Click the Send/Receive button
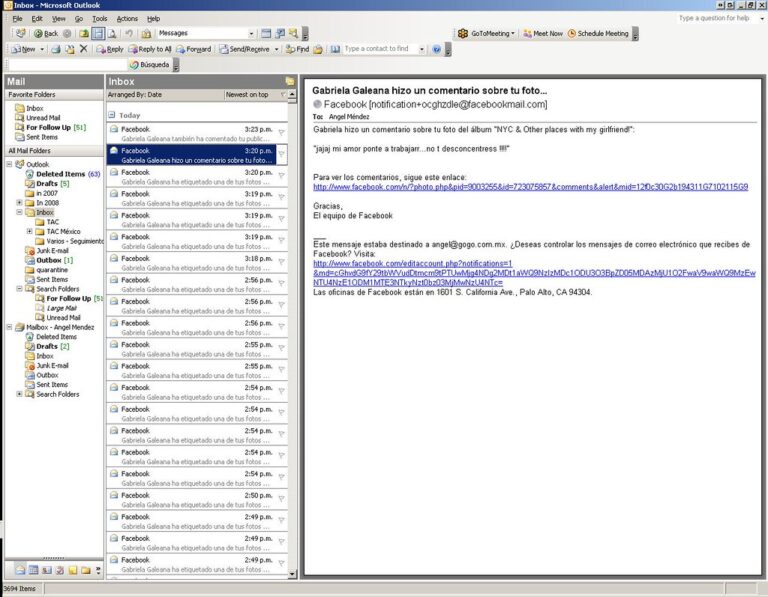This screenshot has width=768, height=597. pos(244,49)
